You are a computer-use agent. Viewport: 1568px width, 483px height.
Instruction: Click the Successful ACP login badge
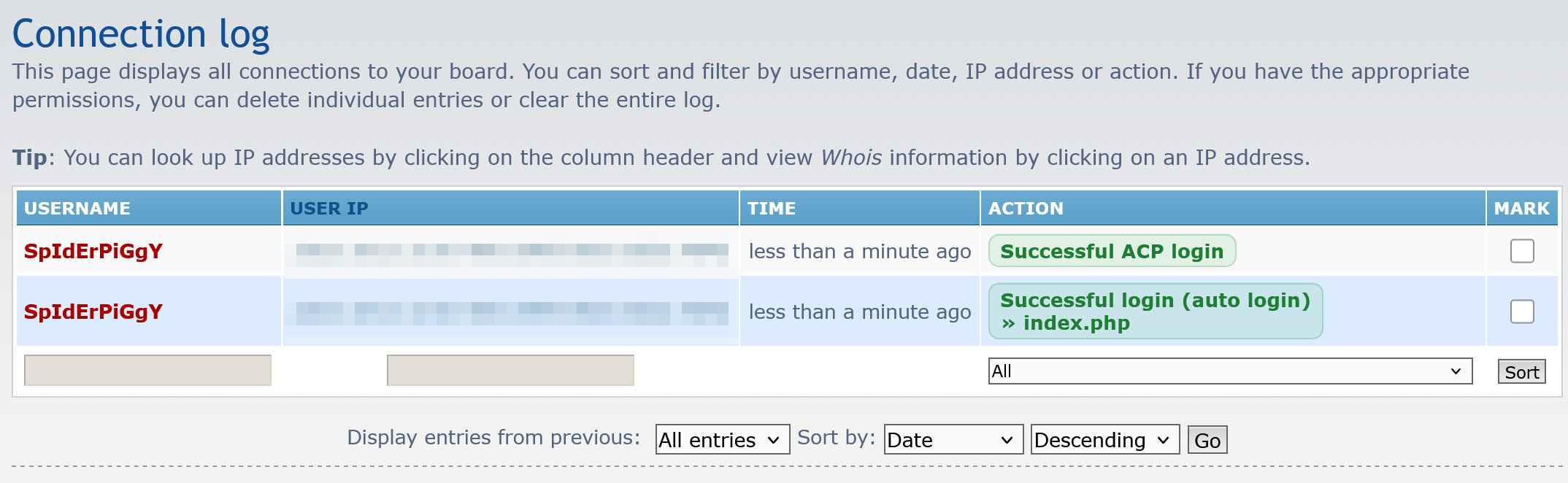point(1111,251)
